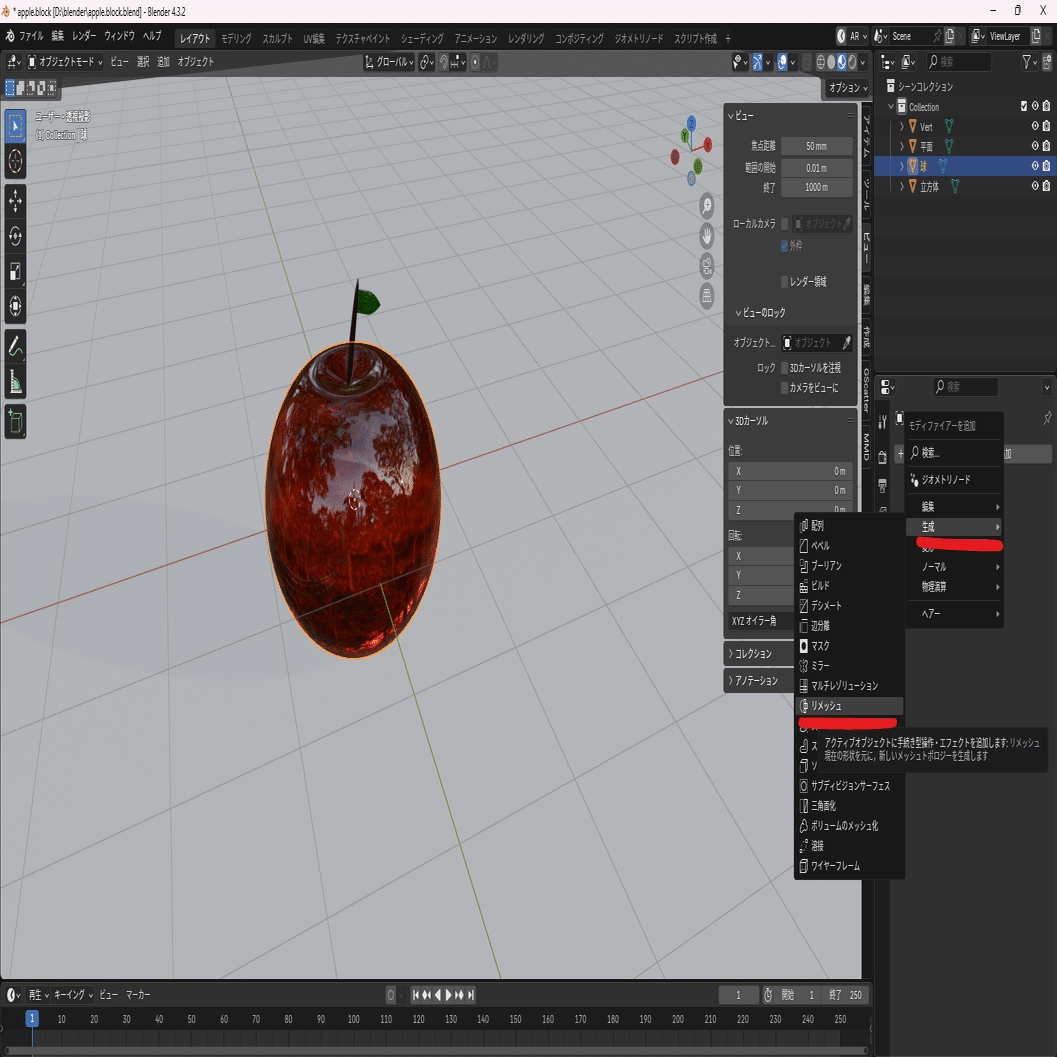Select the Scale tool in left toolbar
1057x1057 pixels.
(x=15, y=271)
